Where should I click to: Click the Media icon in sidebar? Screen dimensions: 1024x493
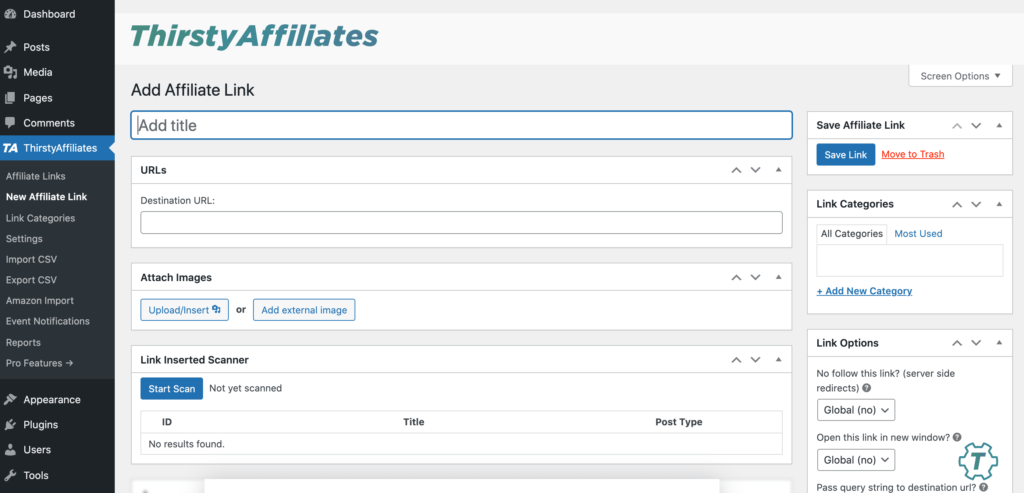tap(10, 72)
